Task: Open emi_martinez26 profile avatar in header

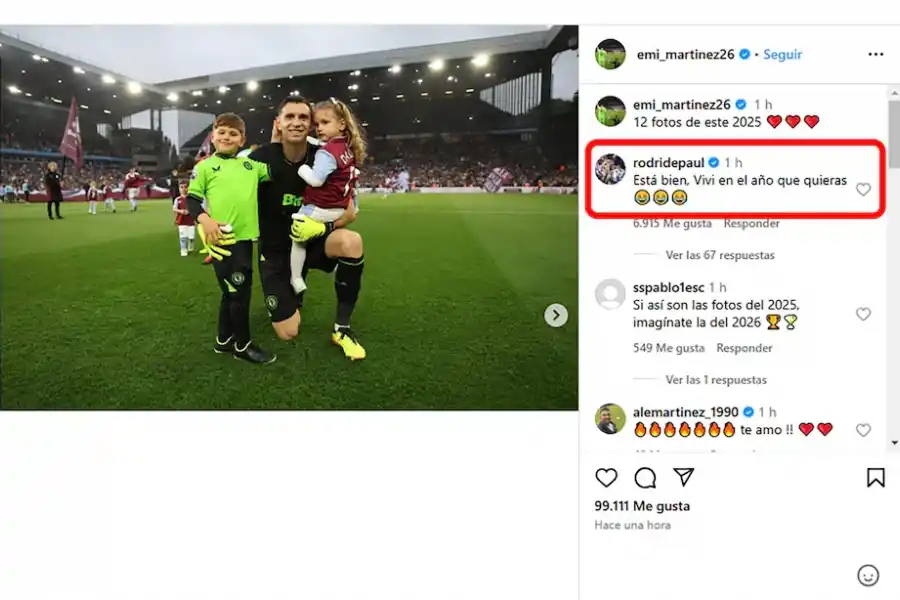Action: tap(610, 54)
